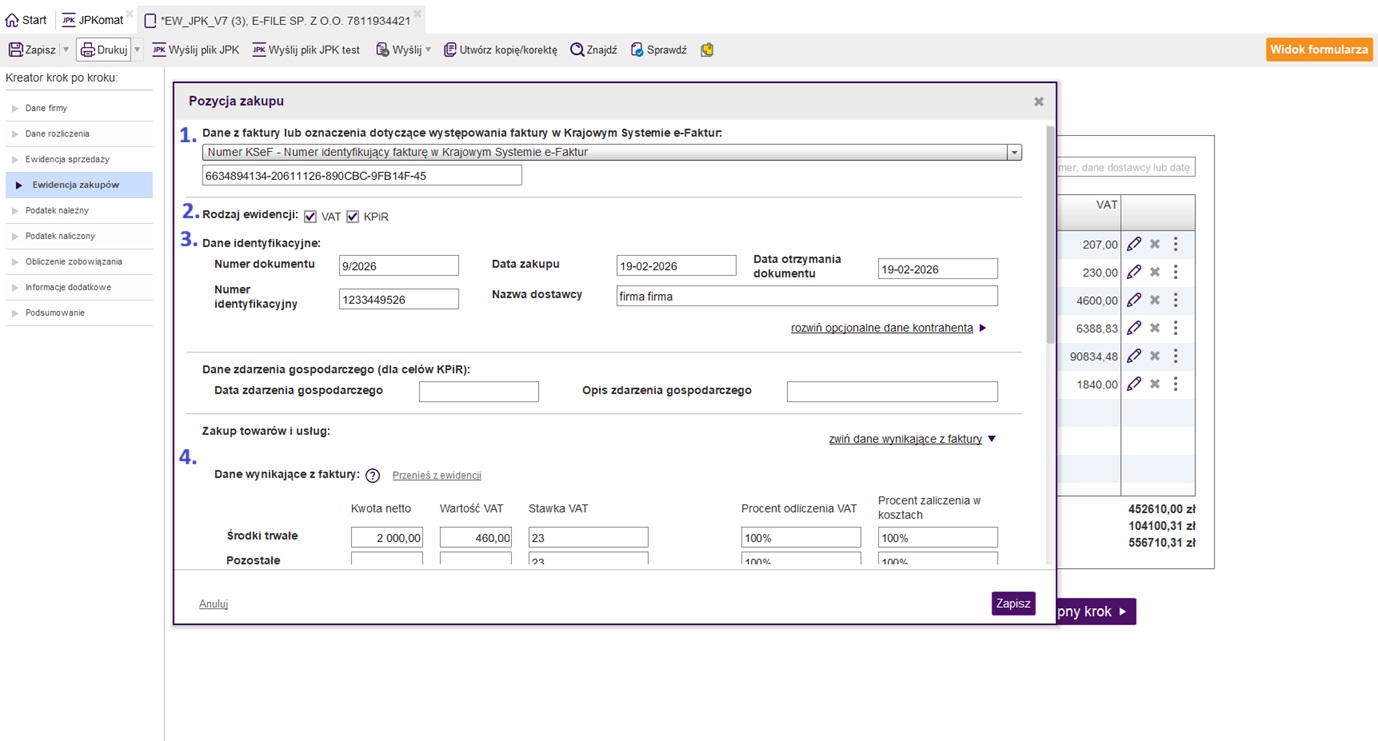Click the yellow icon after Sprawdź

707,50
